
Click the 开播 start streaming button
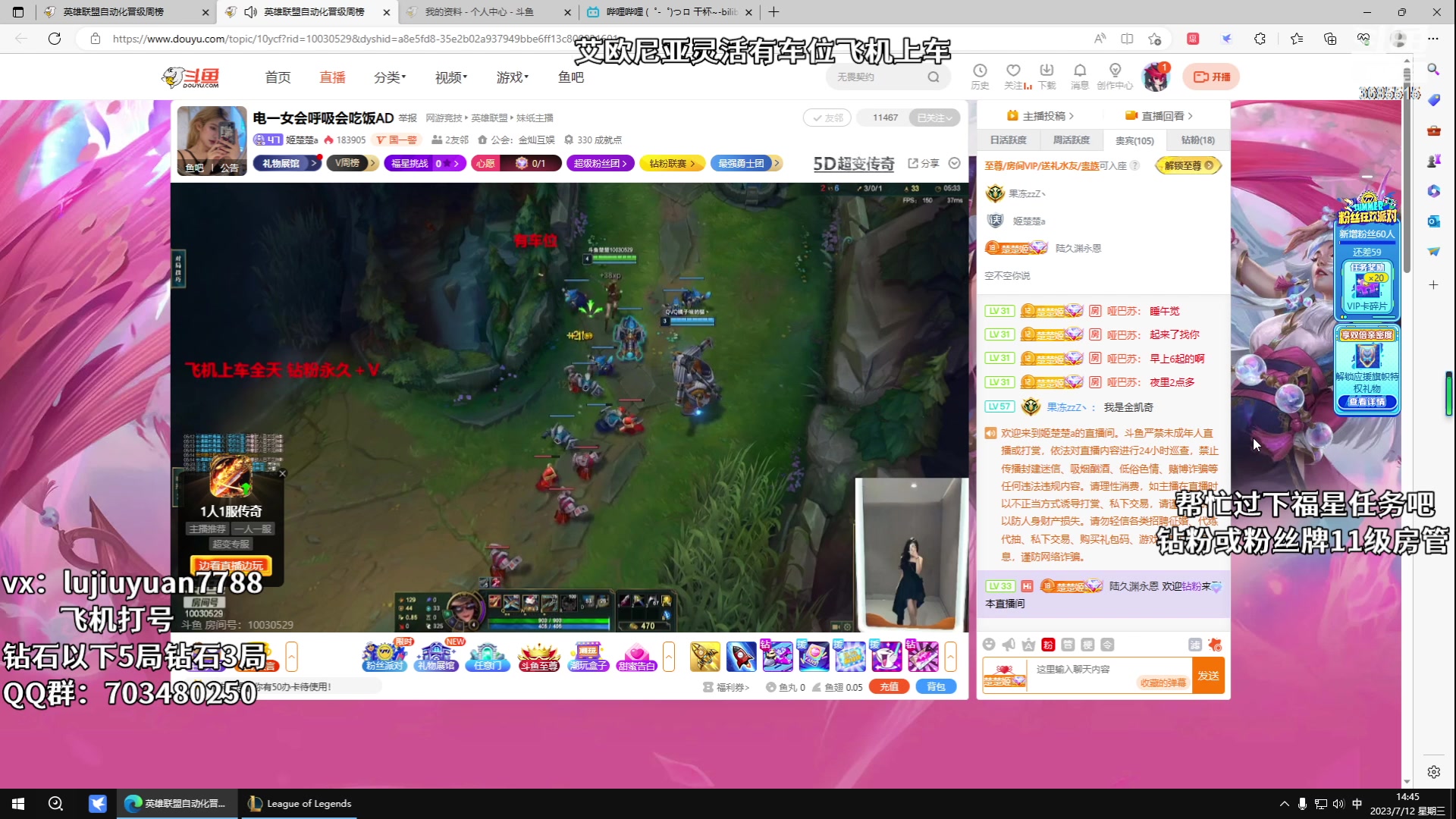tap(1212, 77)
